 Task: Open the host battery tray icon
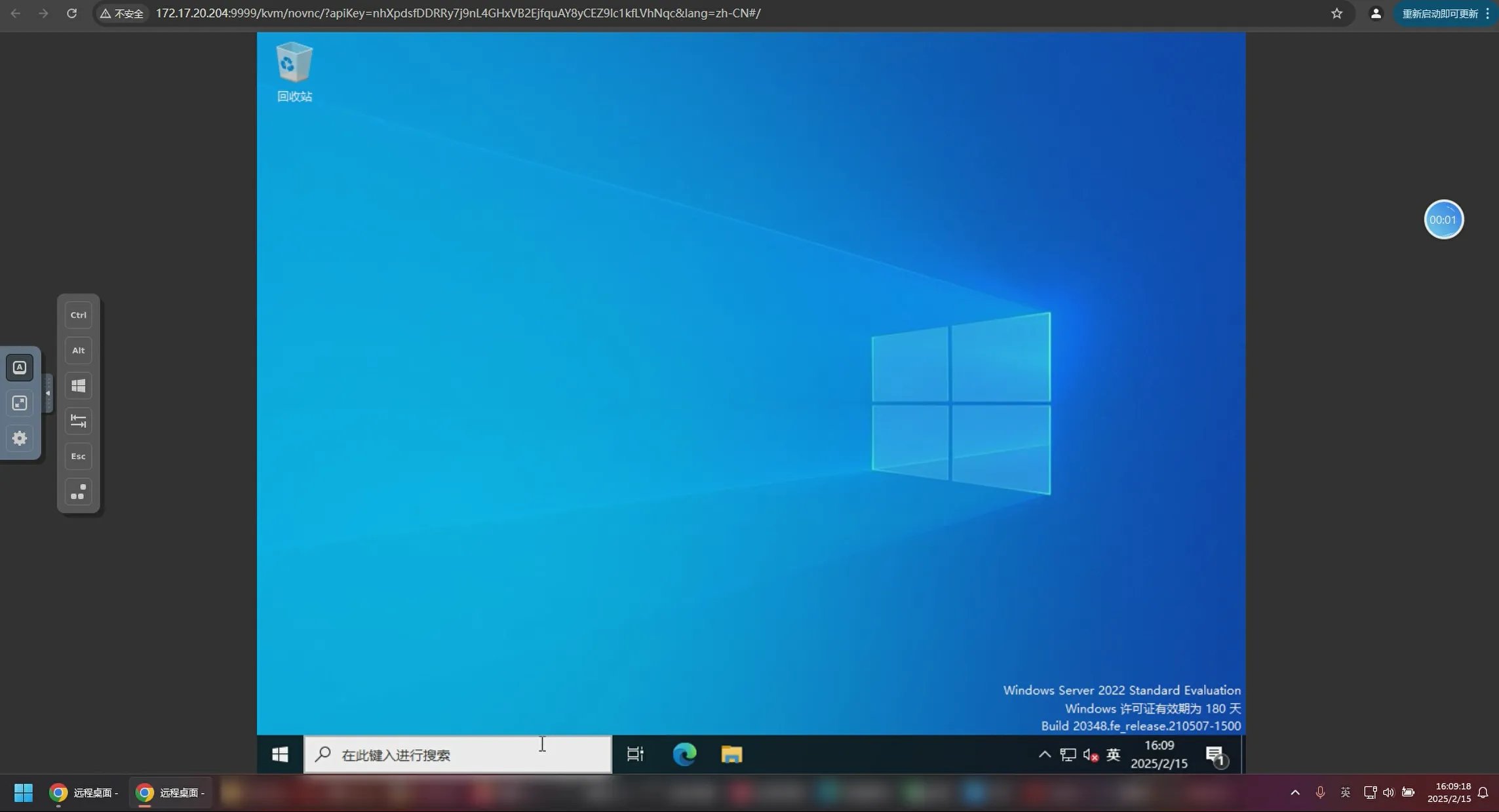(1408, 792)
